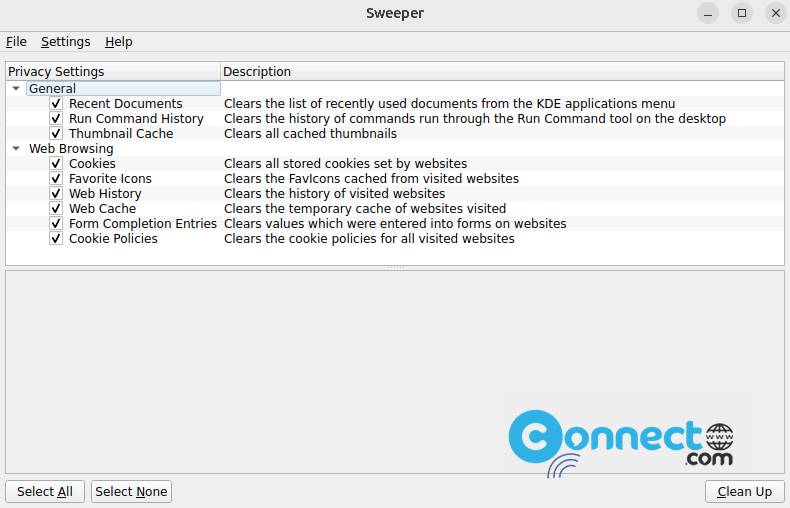
Task: Uncheck the Web History option
Action: click(x=56, y=194)
